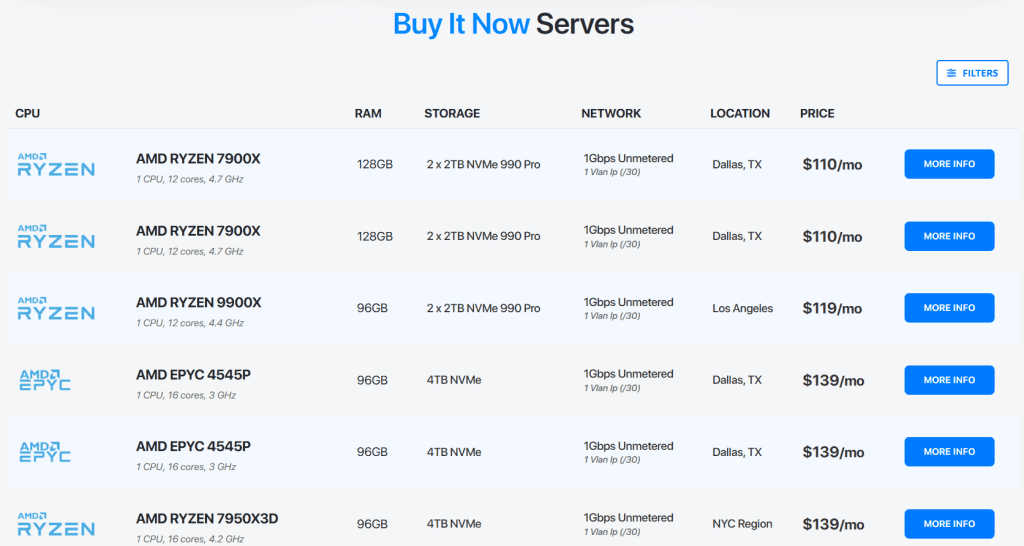Screen dimensions: 1024x546
Task: Click the AMD Ryzen logo in the 9900X row
Action: tap(56, 308)
